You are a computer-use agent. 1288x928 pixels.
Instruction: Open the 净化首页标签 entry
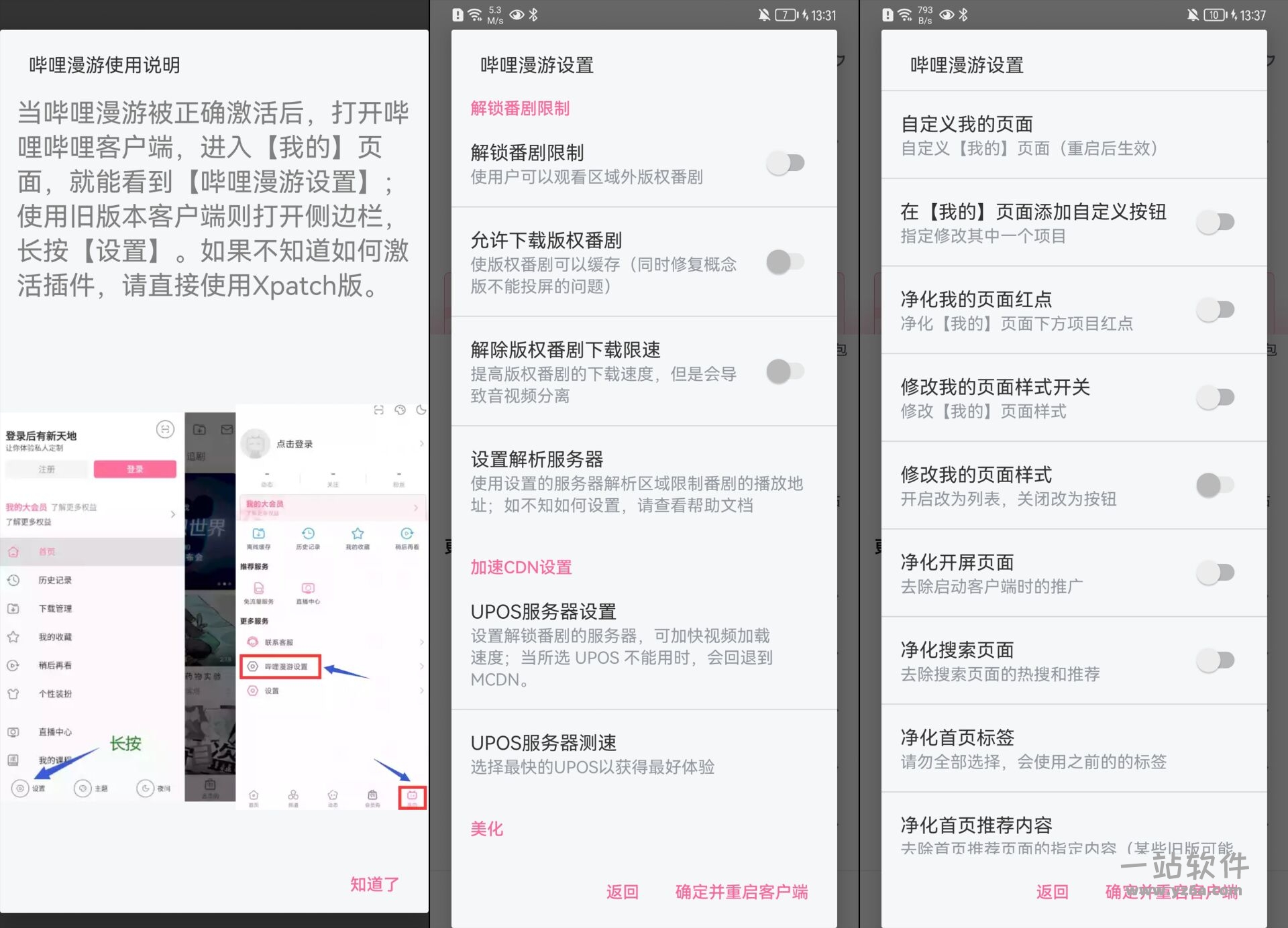[x=1074, y=748]
